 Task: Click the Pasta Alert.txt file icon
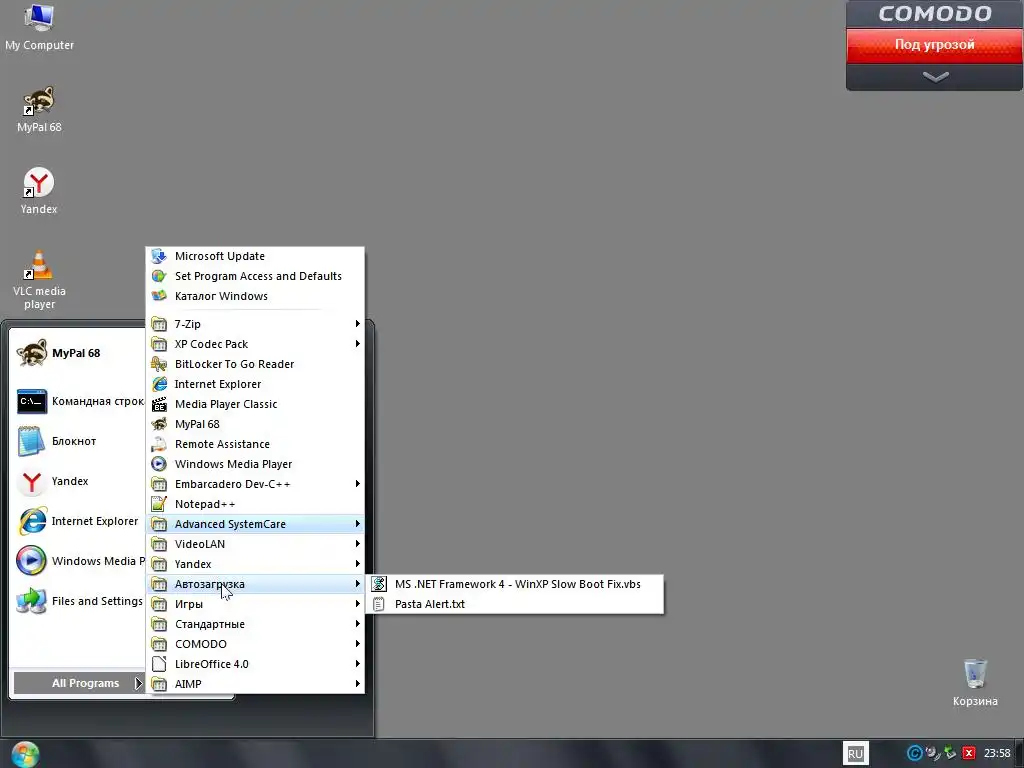379,604
